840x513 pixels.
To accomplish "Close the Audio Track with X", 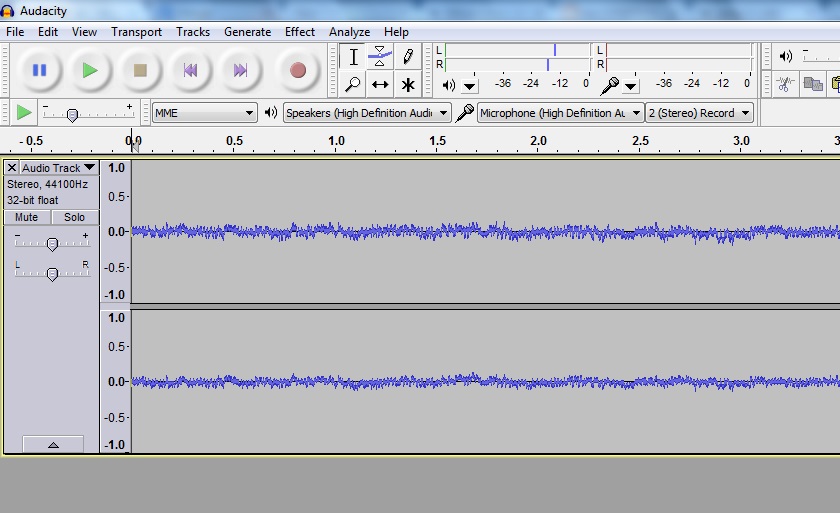I will click(x=12, y=168).
